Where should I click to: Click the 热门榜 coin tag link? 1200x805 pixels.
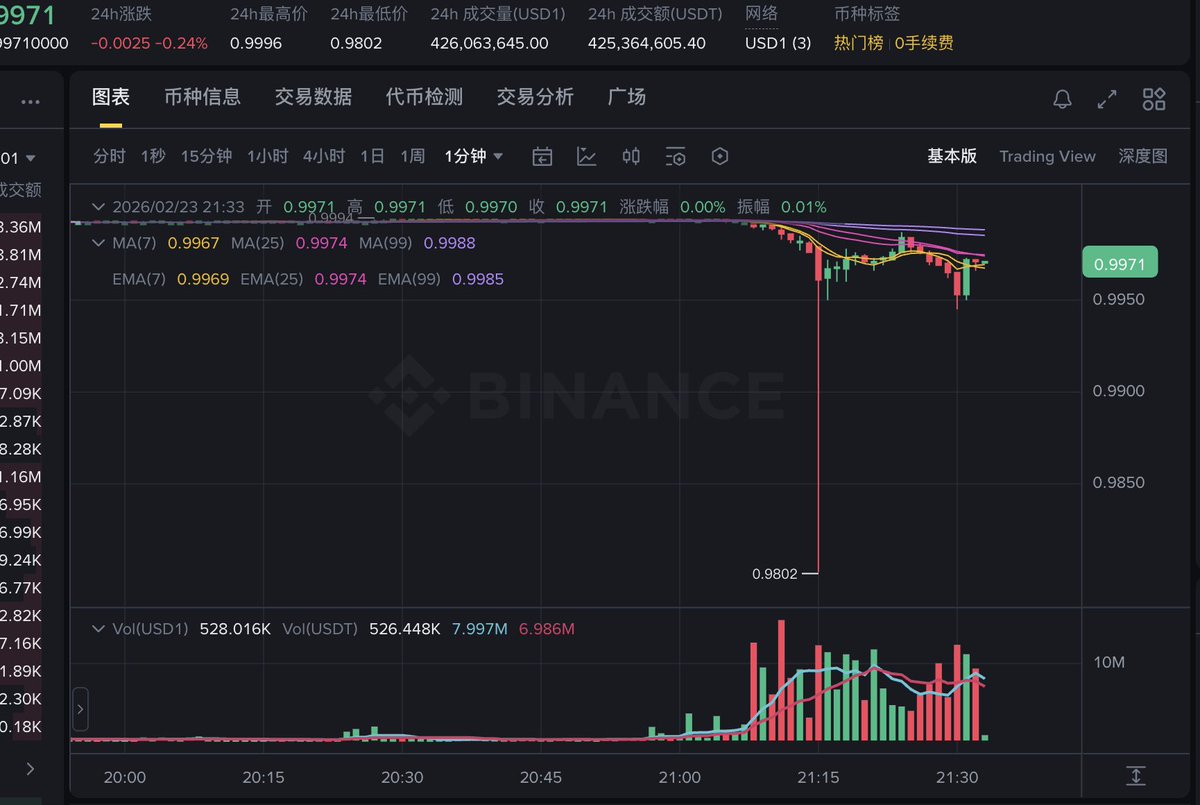859,43
